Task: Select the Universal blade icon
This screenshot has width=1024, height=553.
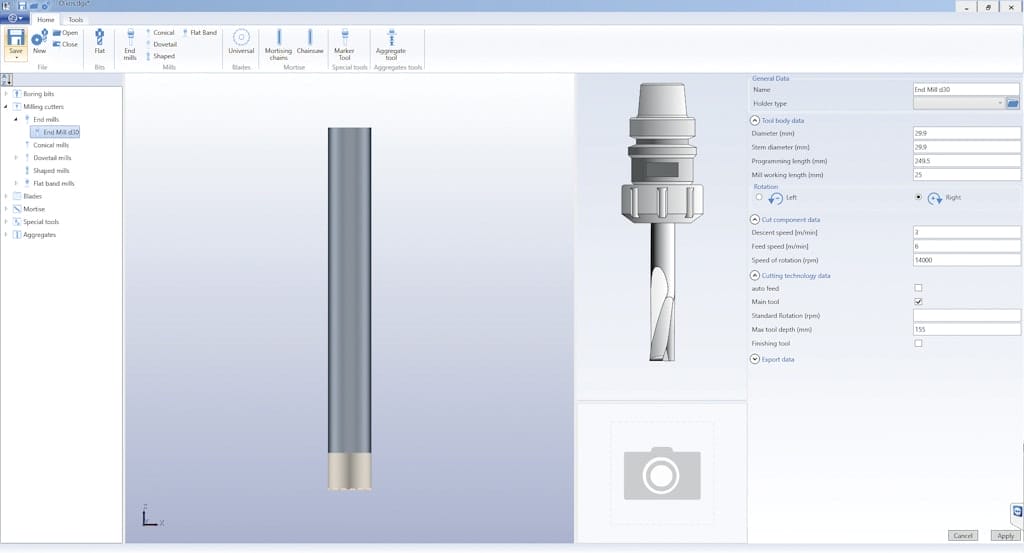Action: coord(241,41)
